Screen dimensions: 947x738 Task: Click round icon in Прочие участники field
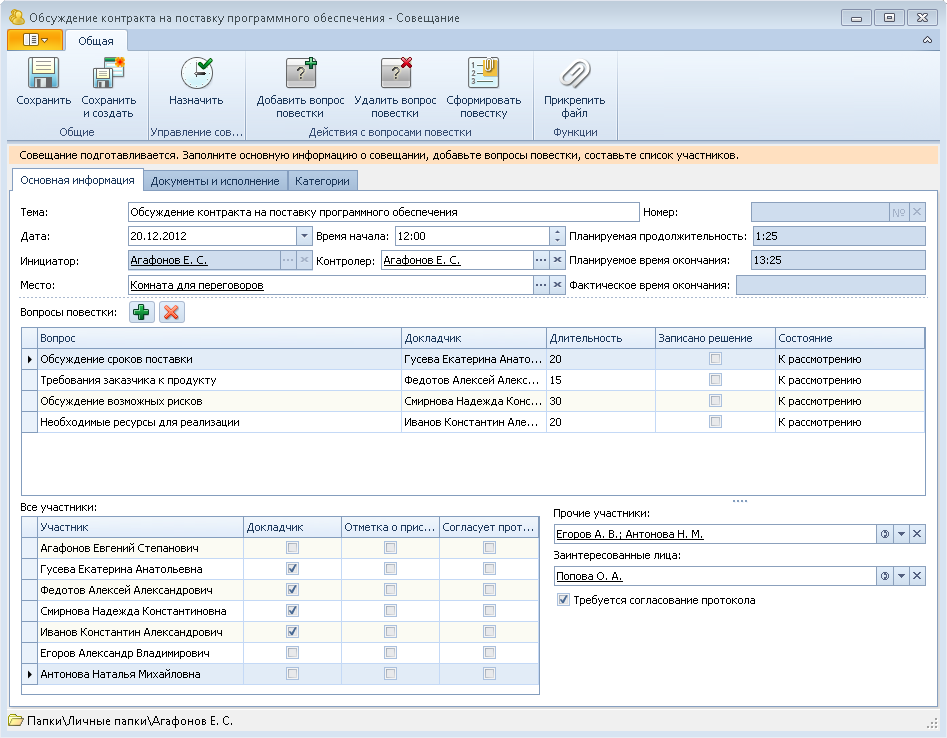pyautogui.click(x=885, y=534)
